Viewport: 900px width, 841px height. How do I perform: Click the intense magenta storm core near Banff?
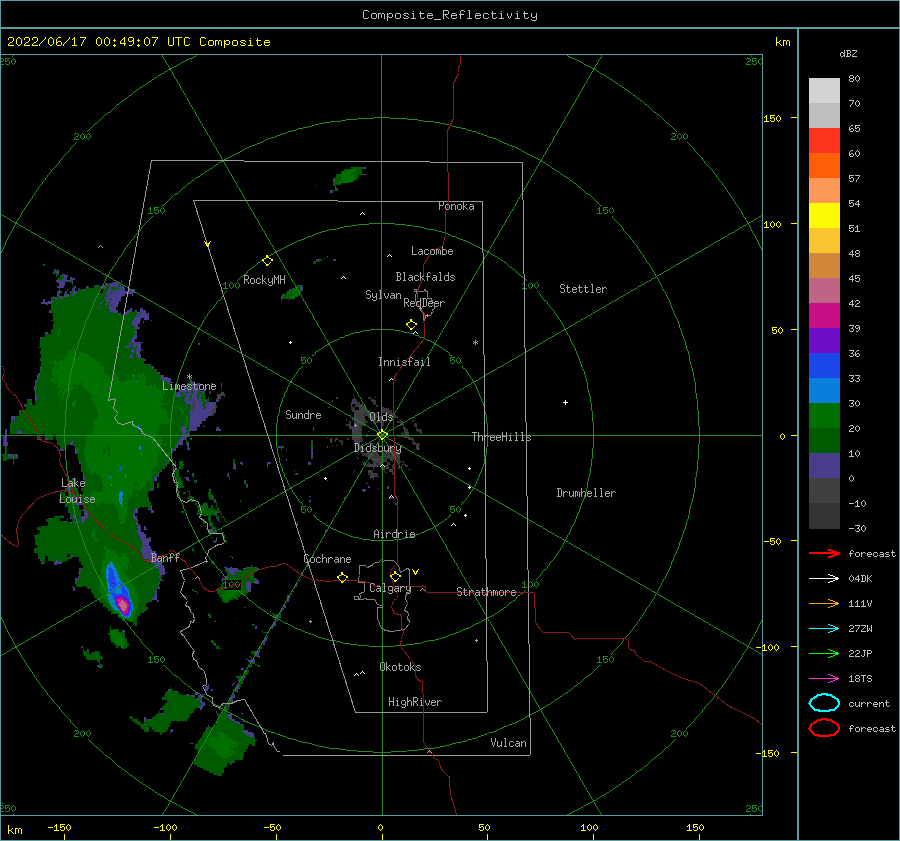(123, 604)
